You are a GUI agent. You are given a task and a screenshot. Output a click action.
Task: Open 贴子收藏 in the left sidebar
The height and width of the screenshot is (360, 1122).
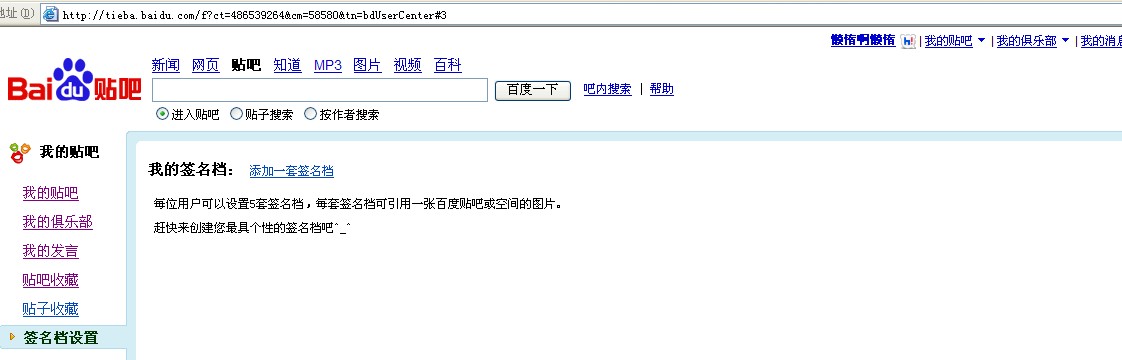[51, 309]
